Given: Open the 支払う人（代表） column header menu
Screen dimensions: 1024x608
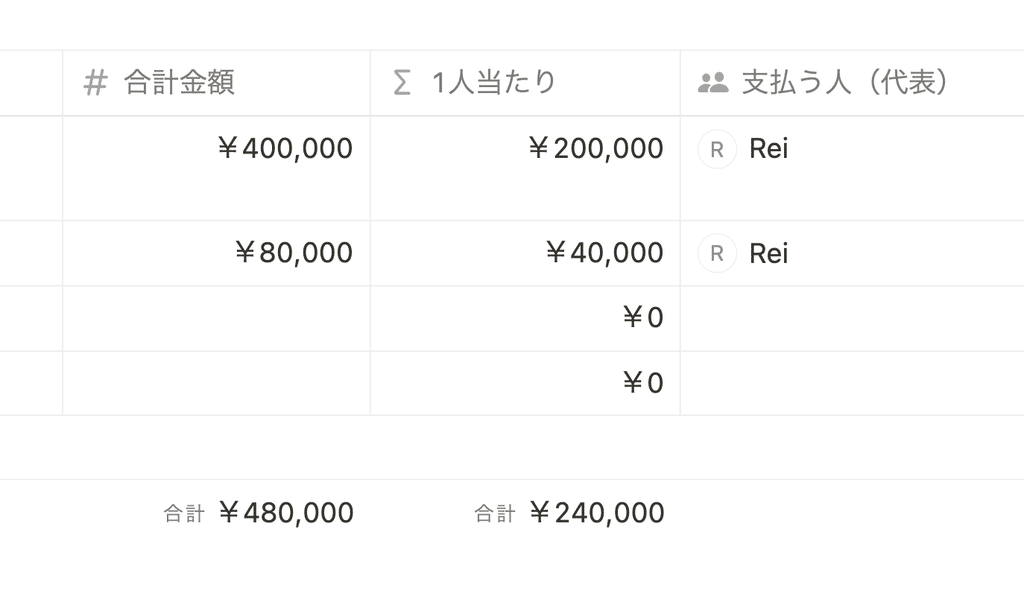Looking at the screenshot, I should point(852,83).
